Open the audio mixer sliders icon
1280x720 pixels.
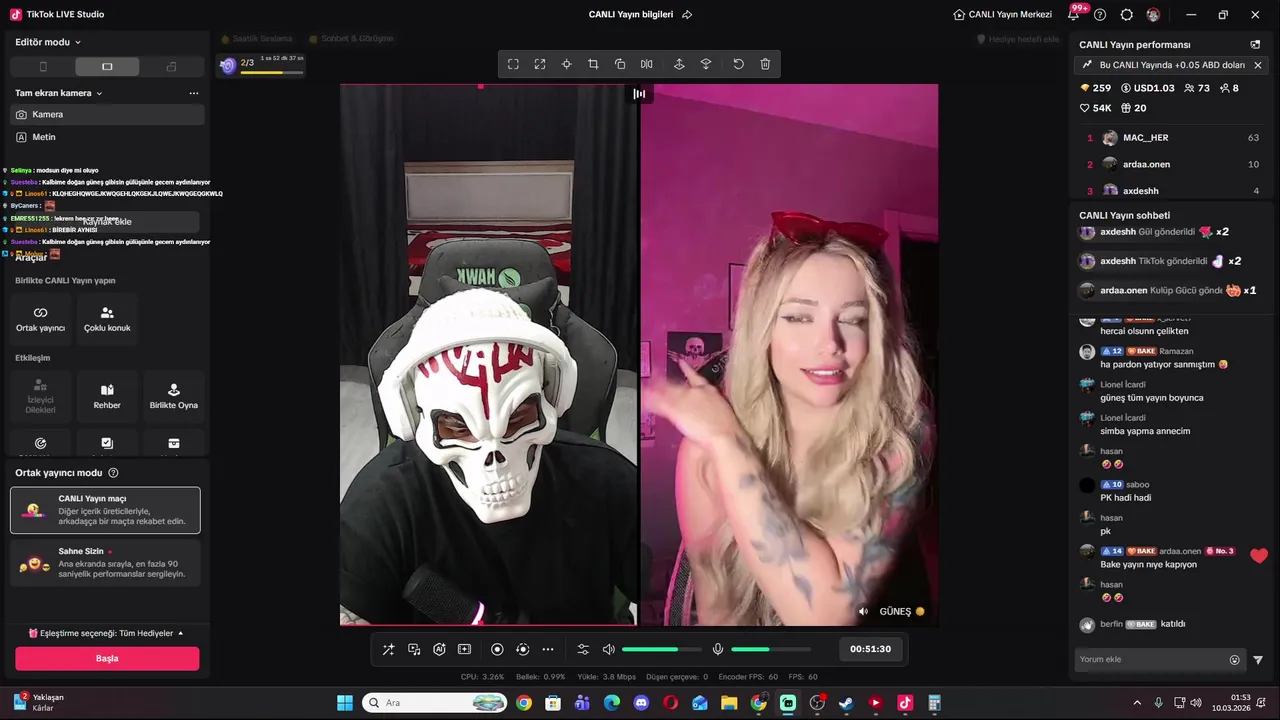pyautogui.click(x=583, y=649)
